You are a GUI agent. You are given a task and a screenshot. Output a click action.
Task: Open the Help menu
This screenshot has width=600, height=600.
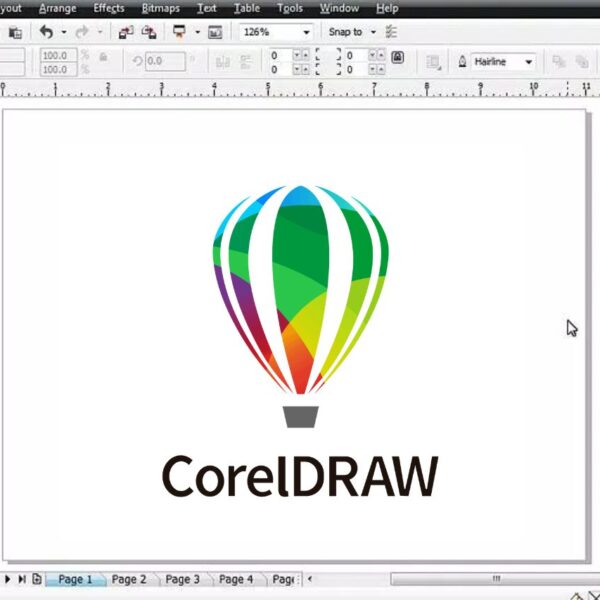coord(387,8)
